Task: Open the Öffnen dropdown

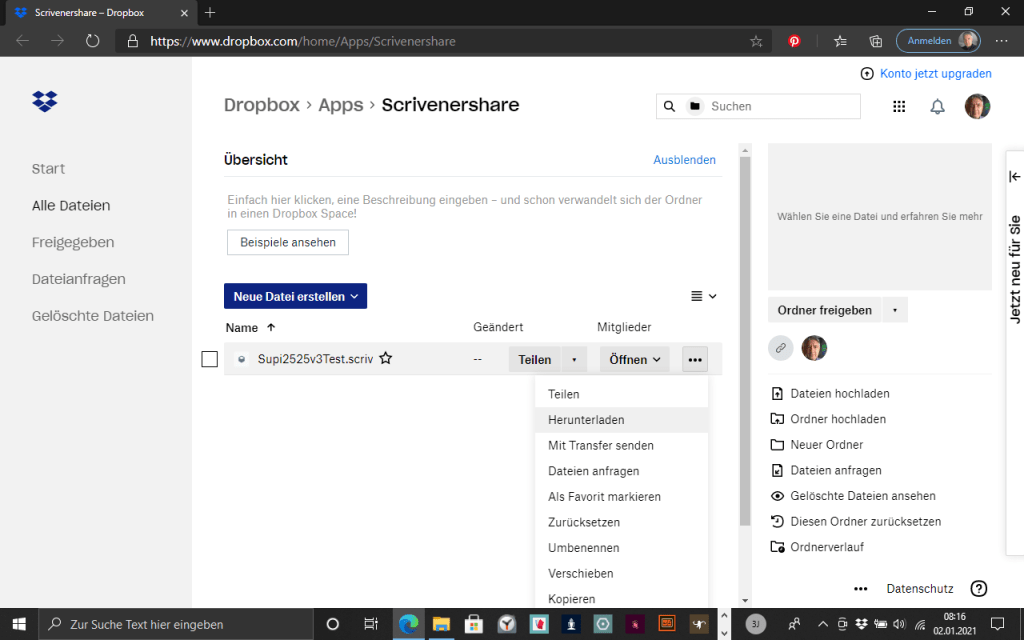Action: click(635, 360)
